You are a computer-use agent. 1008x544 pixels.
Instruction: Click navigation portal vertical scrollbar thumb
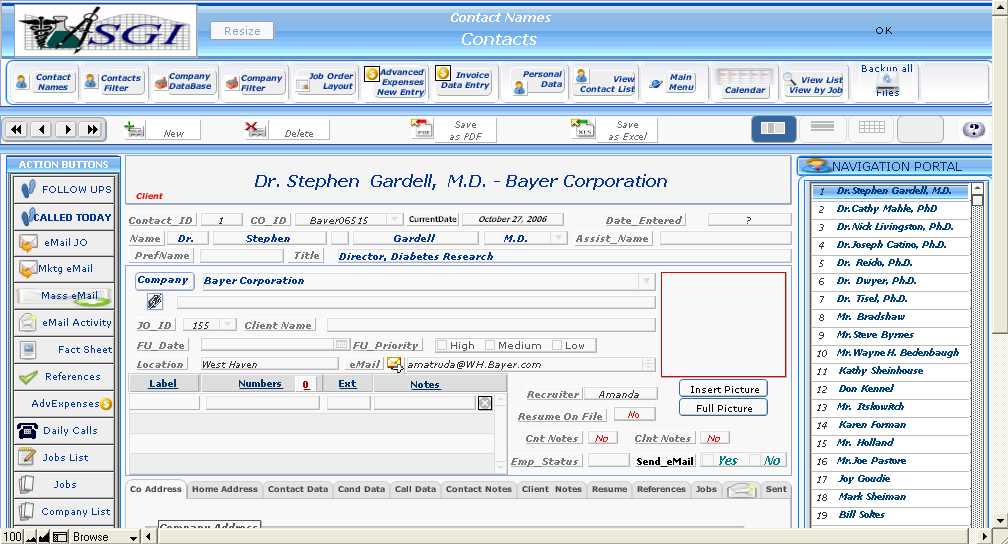click(x=977, y=200)
